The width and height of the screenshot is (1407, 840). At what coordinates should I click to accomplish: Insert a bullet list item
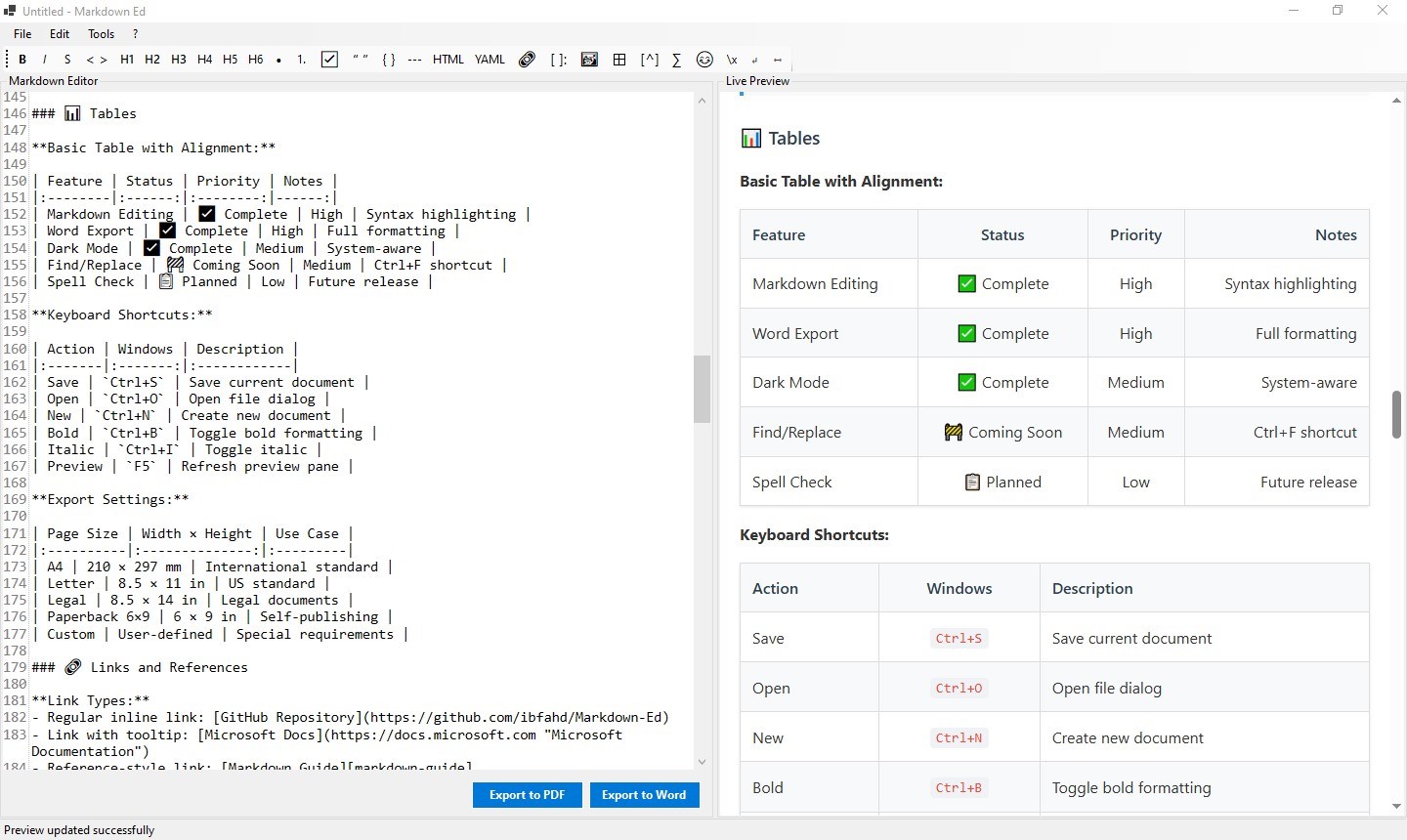tap(278, 60)
